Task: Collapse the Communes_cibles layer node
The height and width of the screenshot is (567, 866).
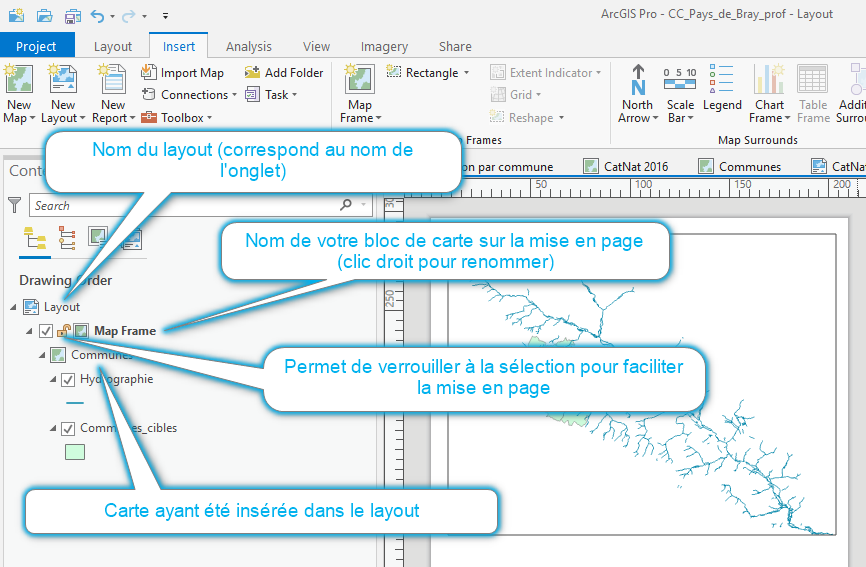Action: coord(53,428)
